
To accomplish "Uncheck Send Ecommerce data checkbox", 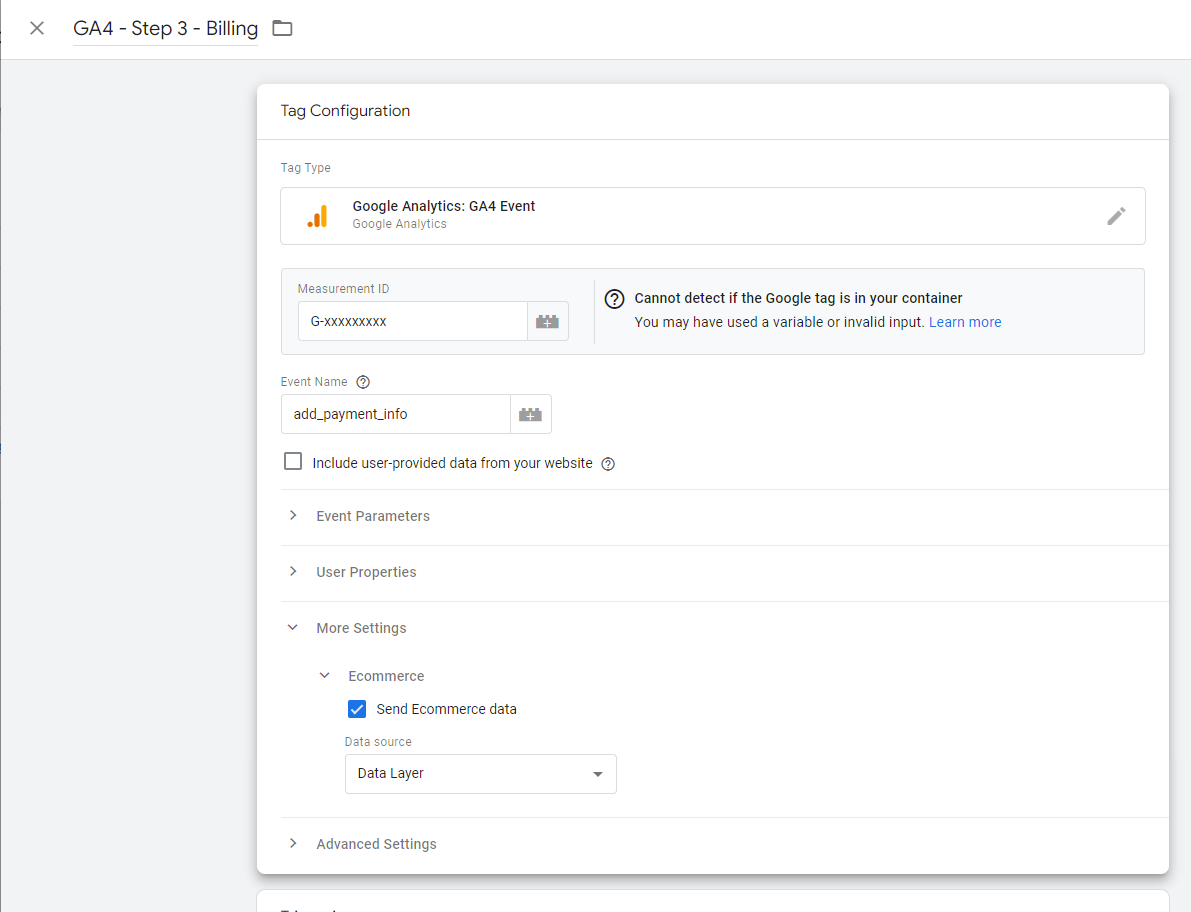I will pos(357,709).
